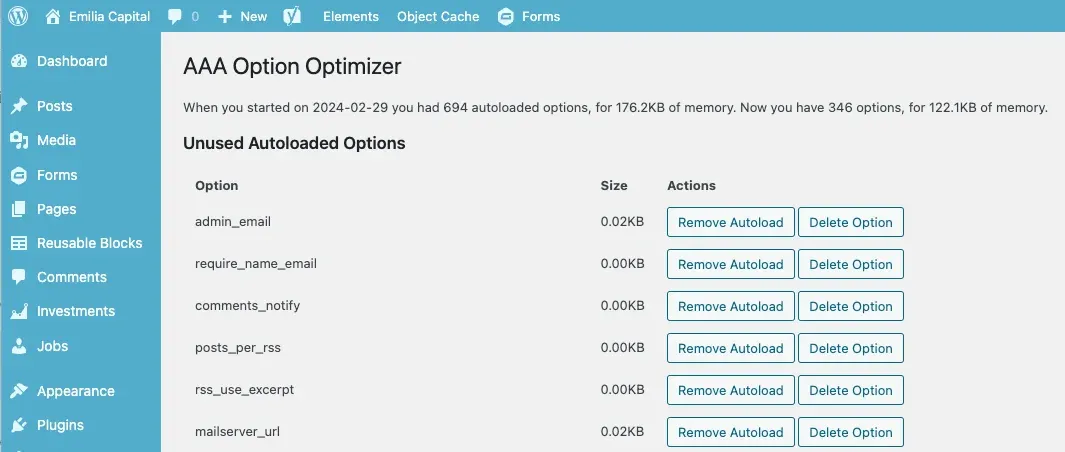Viewport: 1065px width, 452px height.
Task: Click the Appearance paintbrush icon
Action: (x=19, y=391)
